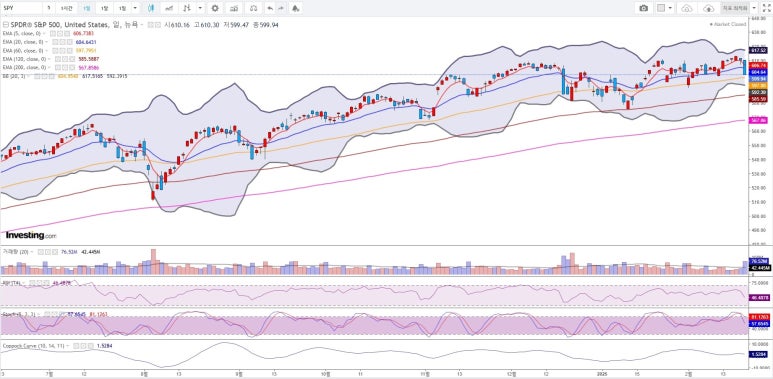Hide EMA (120, close, 0) using eye icon

[x=58, y=59]
